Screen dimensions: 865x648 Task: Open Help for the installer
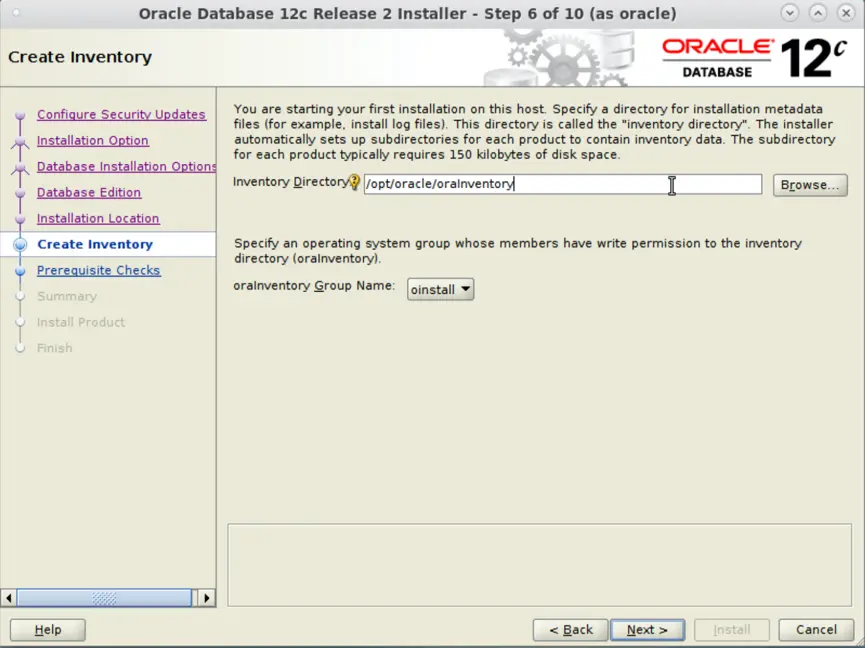point(47,630)
